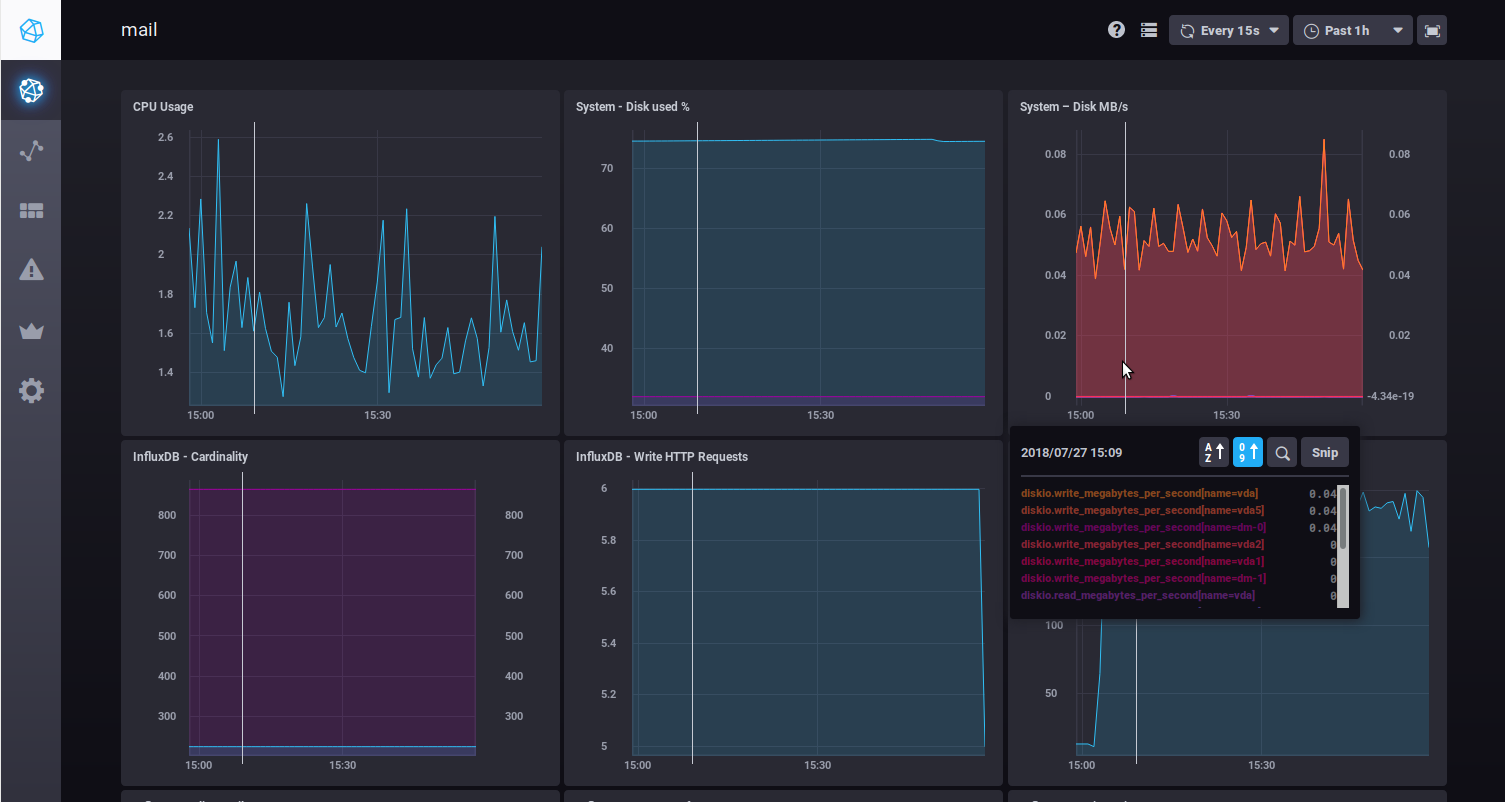Click the Chronograf logo at top left
This screenshot has width=1505, height=802.
point(31,30)
